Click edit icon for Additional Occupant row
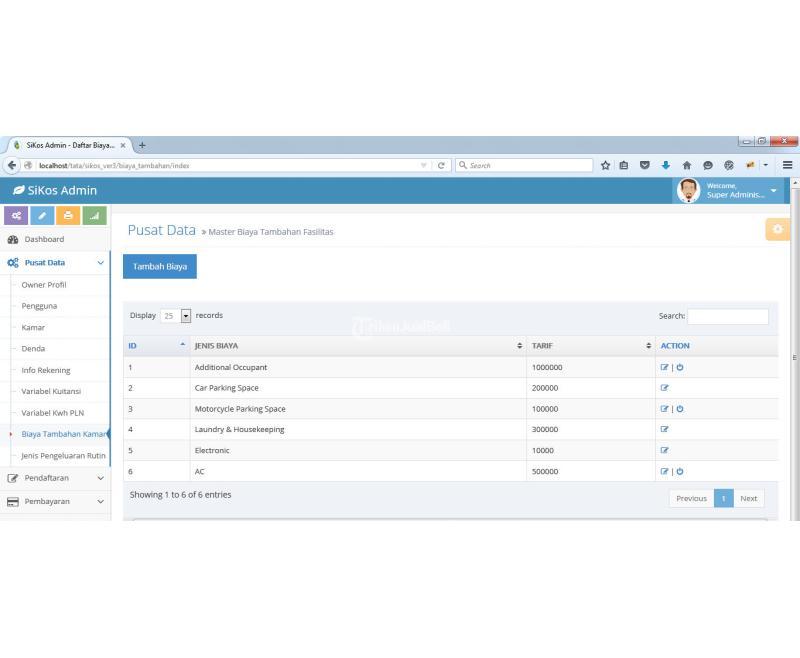800x658 pixels. (664, 367)
